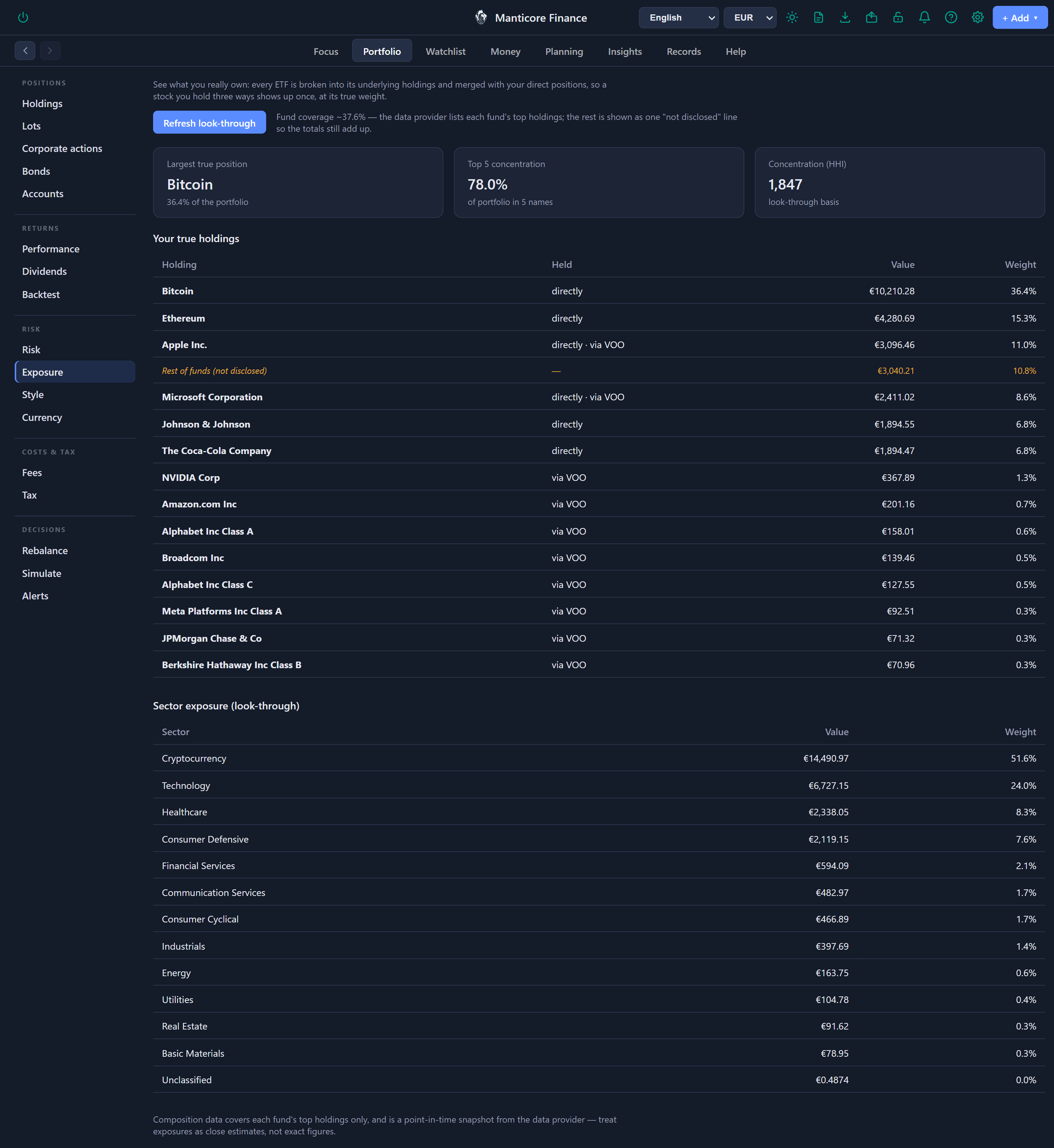Image resolution: width=1054 pixels, height=1148 pixels.
Task: Open Rebalance in sidebar
Action: pyautogui.click(x=75, y=550)
